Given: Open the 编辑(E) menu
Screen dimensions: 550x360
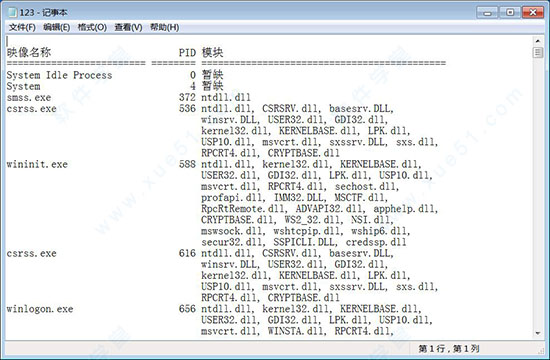Looking at the screenshot, I should [x=56, y=27].
